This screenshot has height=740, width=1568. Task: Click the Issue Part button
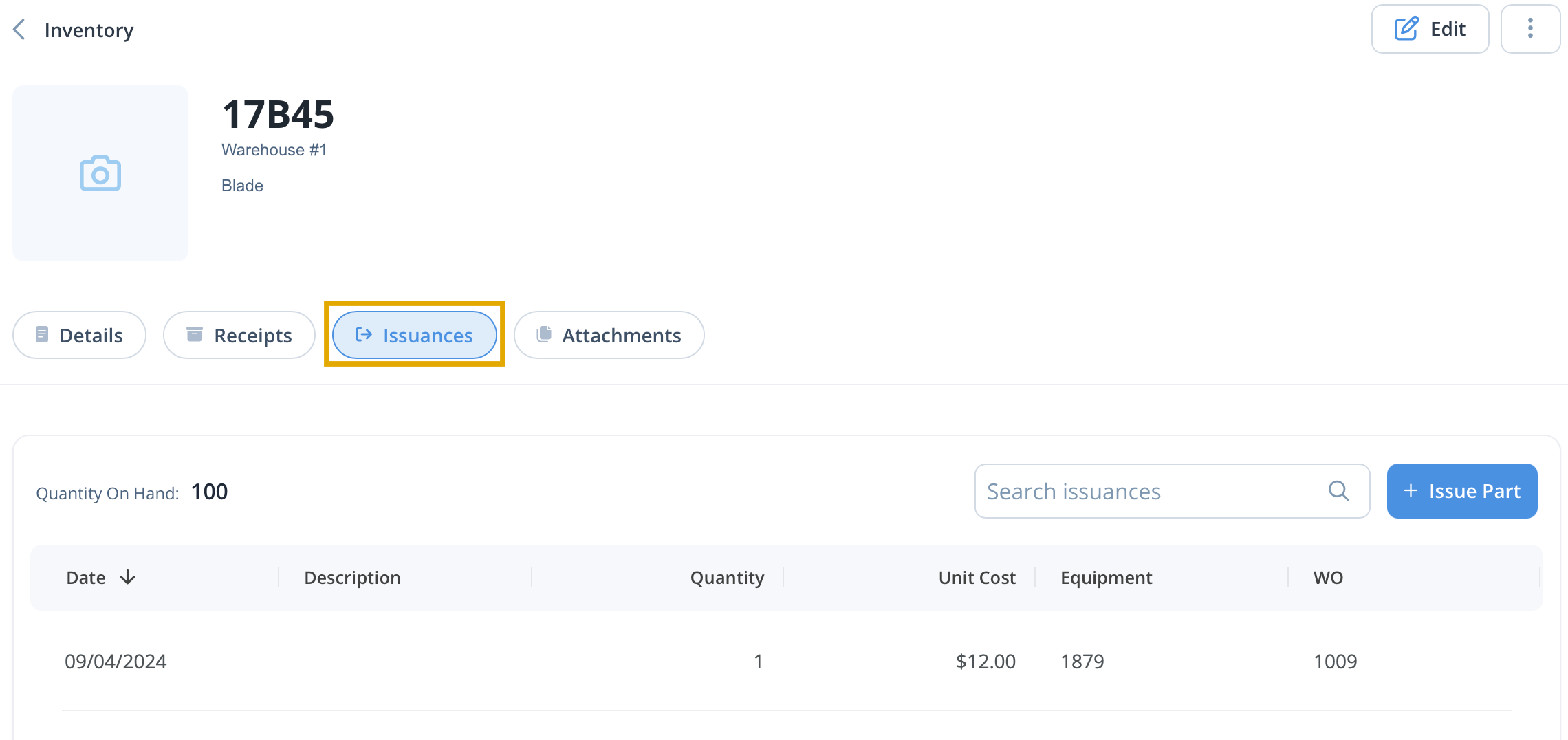click(x=1462, y=491)
